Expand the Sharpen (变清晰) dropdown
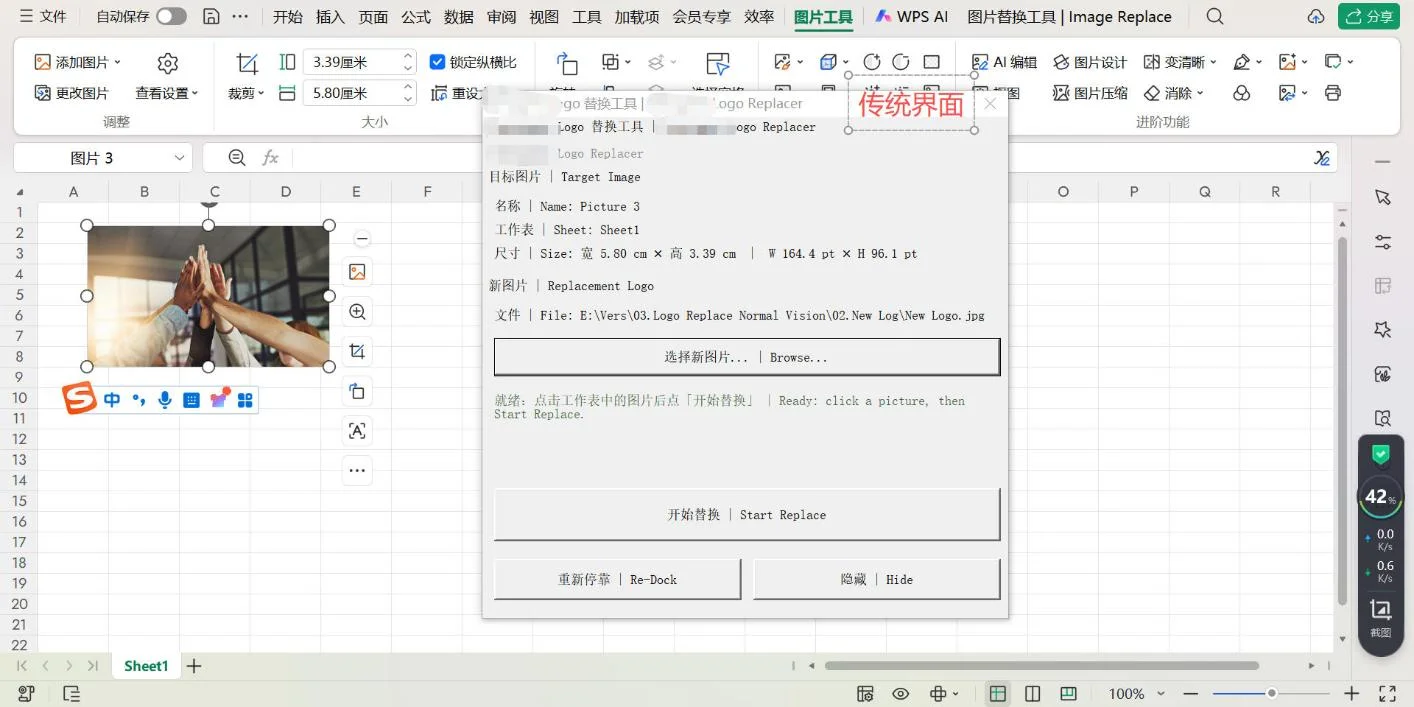 coord(1213,62)
